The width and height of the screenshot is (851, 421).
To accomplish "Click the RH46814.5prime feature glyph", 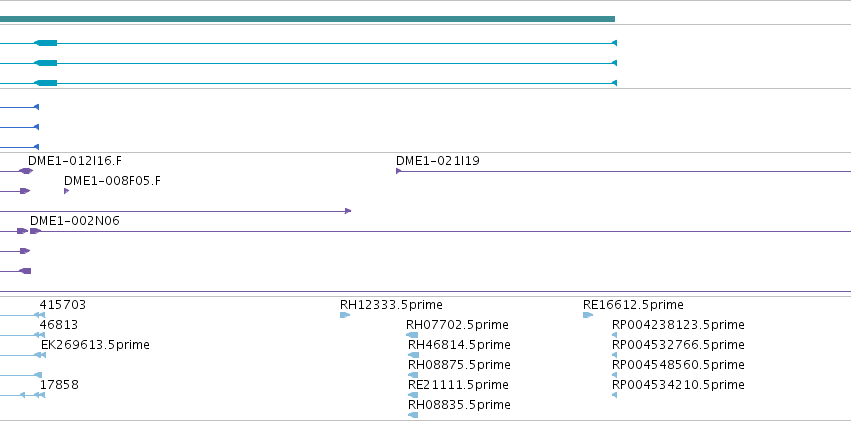I will click(x=414, y=355).
